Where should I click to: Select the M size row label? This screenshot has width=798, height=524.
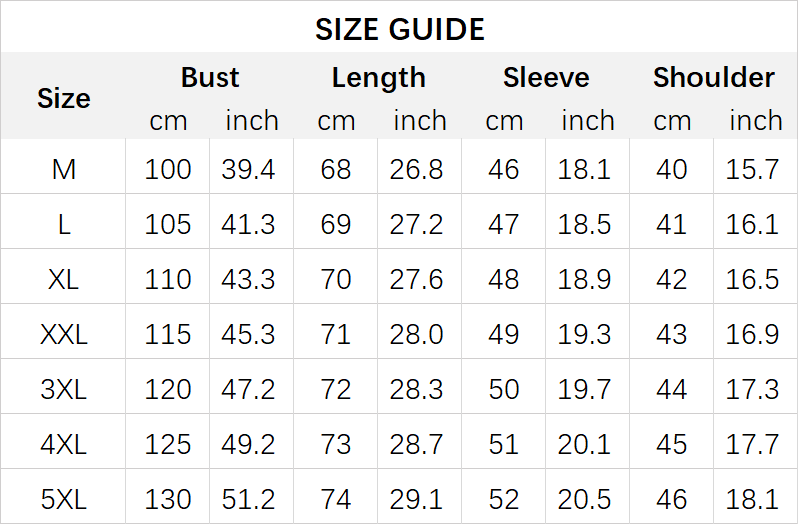point(63,169)
